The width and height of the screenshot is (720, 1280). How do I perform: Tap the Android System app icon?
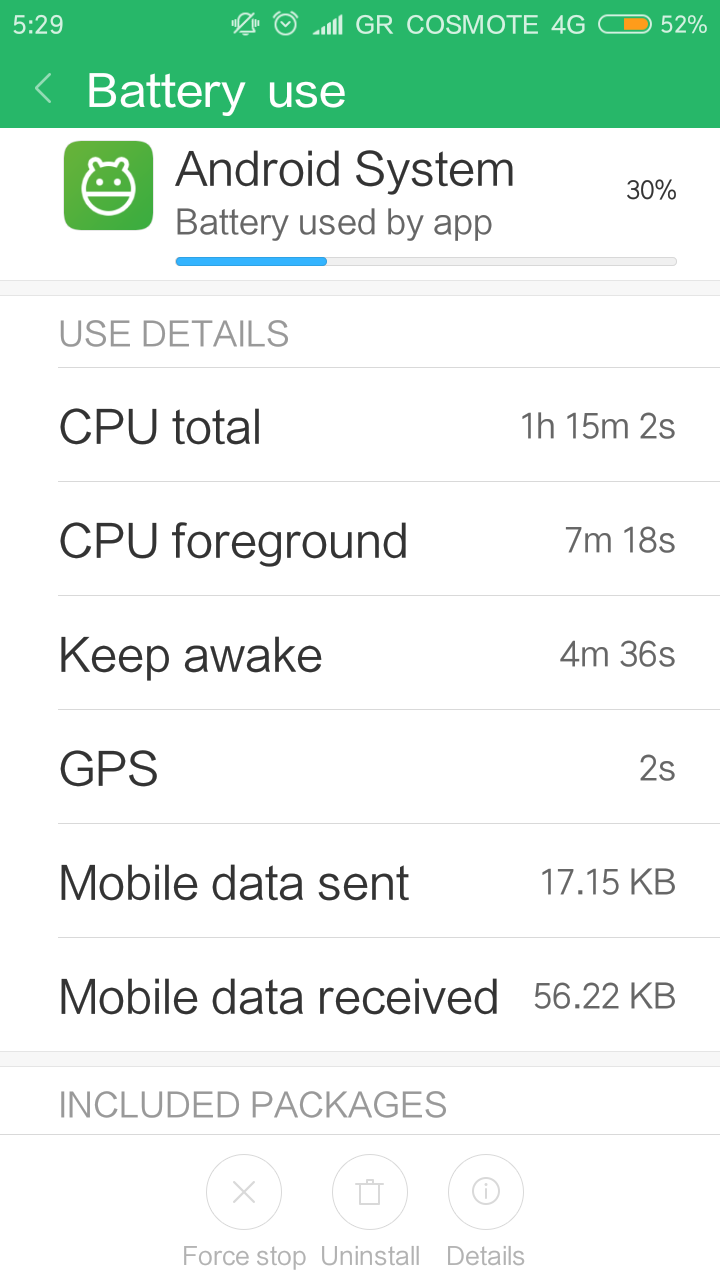click(x=108, y=185)
